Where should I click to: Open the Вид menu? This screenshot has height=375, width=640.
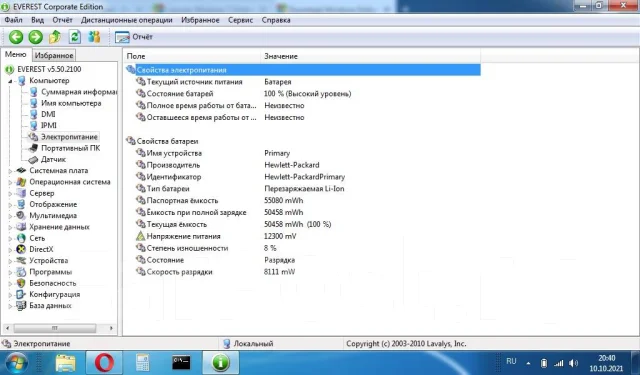point(38,20)
